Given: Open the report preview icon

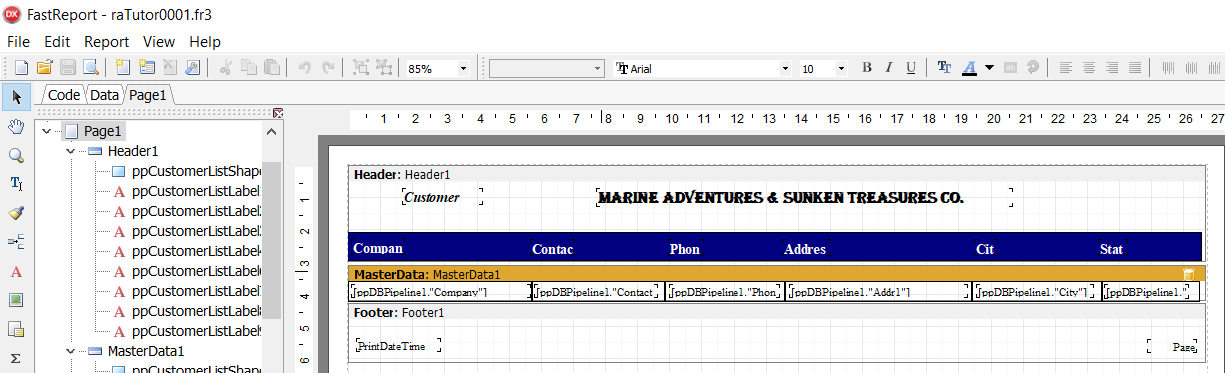Looking at the screenshot, I should (x=91, y=68).
